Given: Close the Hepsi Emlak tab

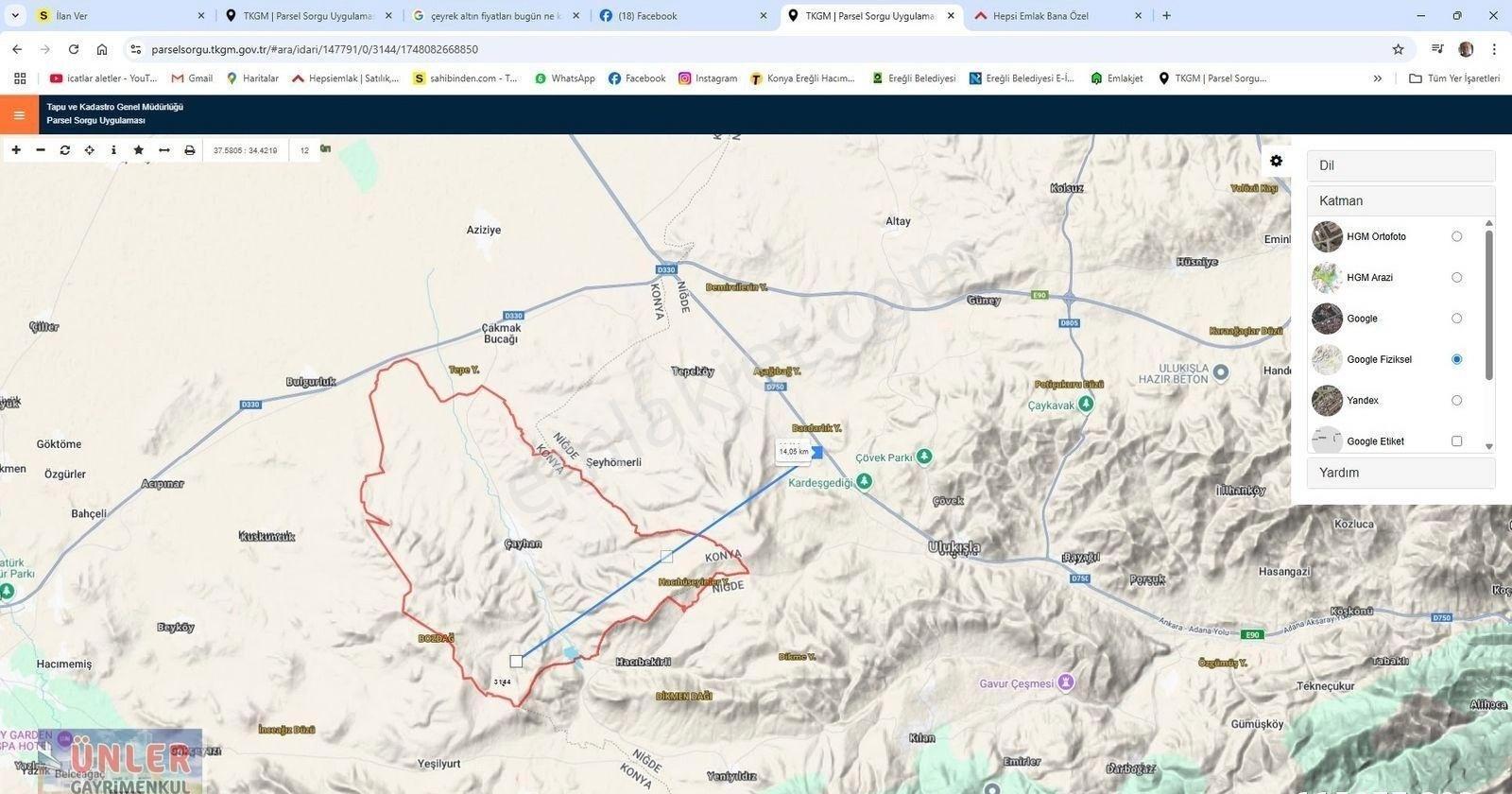Looking at the screenshot, I should coord(1138,16).
